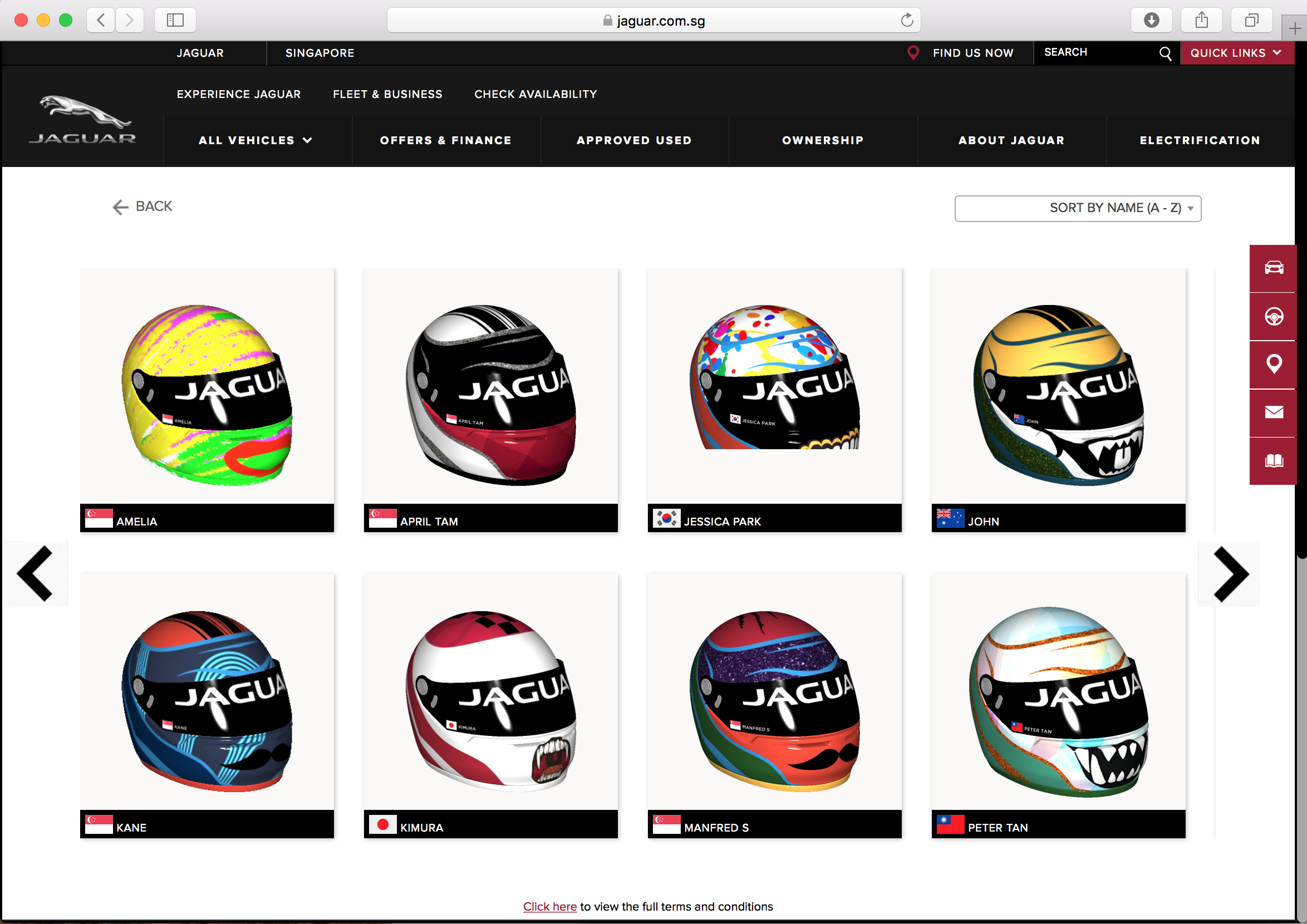Click the Taiwan flag next to PETER TAN
Screen dimensions: 1307x924
click(951, 824)
